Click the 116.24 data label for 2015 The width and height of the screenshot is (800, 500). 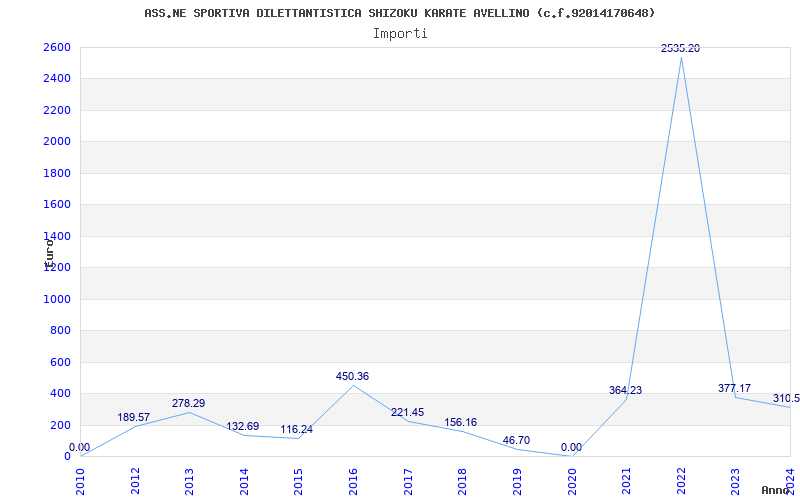coord(296,430)
